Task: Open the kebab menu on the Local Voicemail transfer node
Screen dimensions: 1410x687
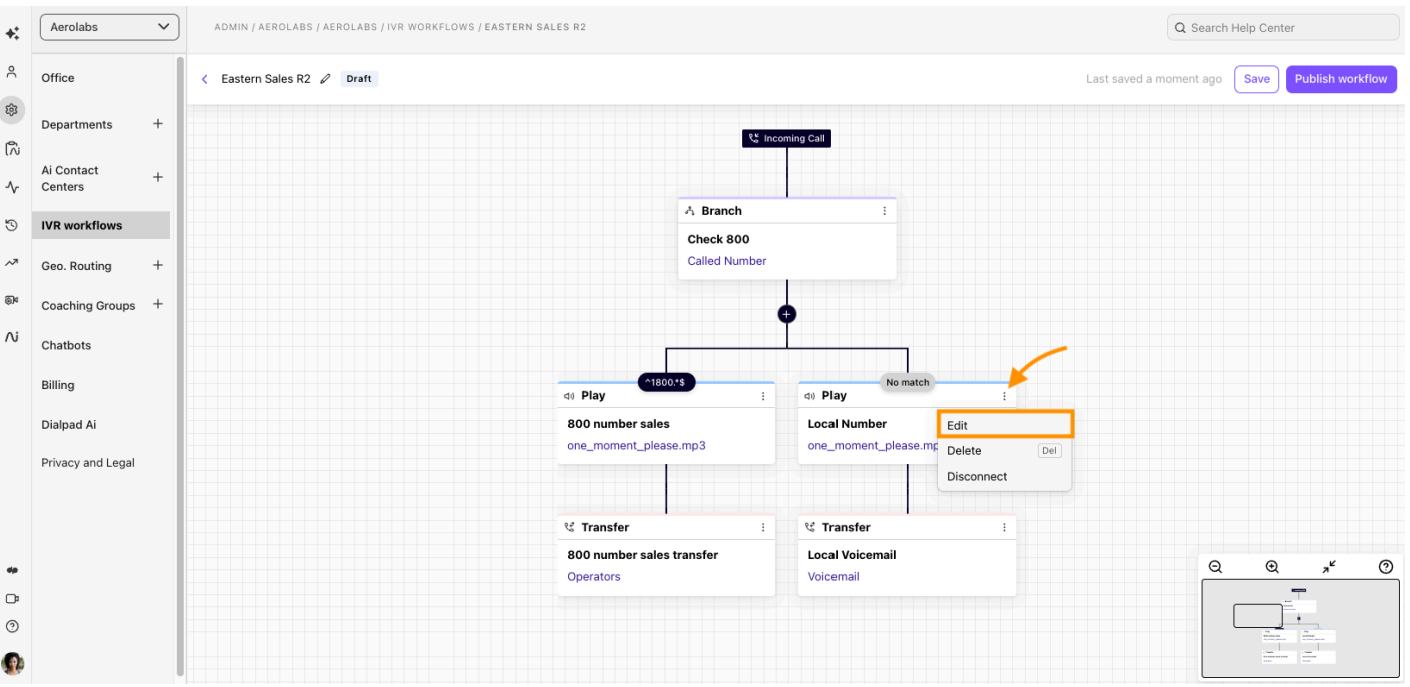Action: click(1004, 527)
